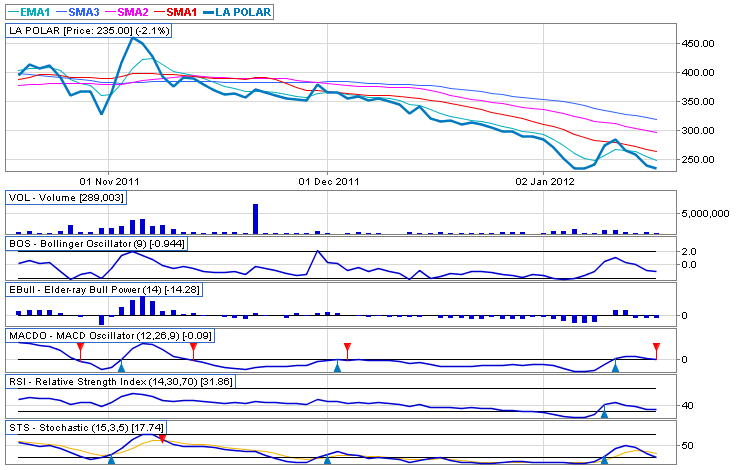Click the 300.00 price axis label

tap(697, 131)
